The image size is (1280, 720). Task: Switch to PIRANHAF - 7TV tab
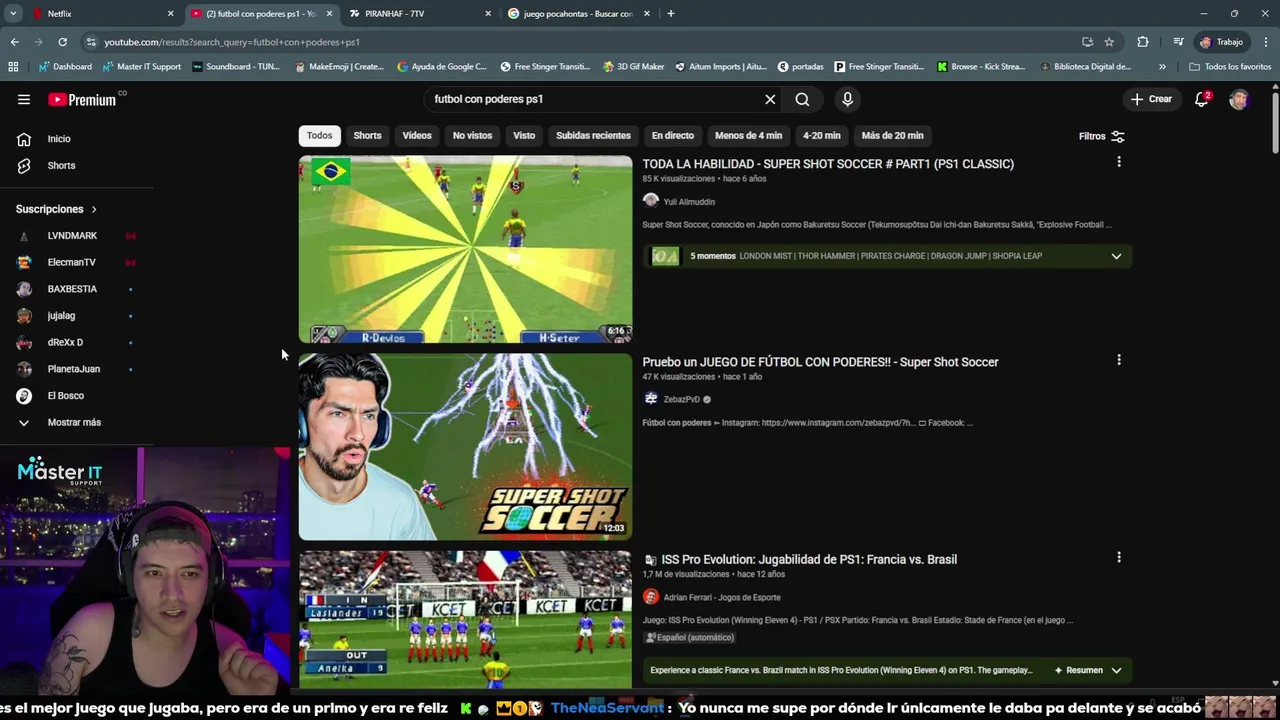click(420, 14)
